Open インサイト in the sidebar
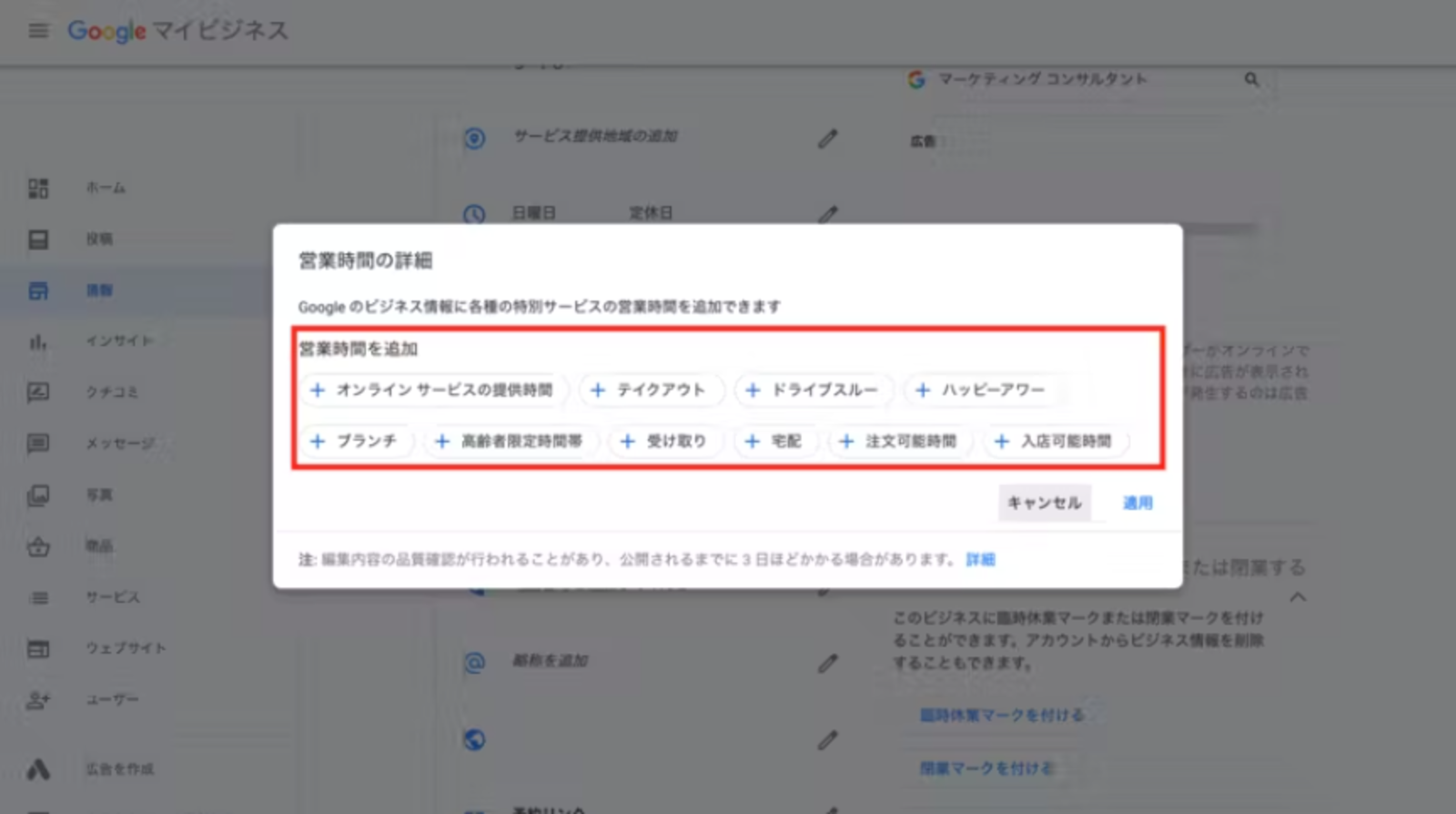The image size is (1456, 814). [x=120, y=341]
